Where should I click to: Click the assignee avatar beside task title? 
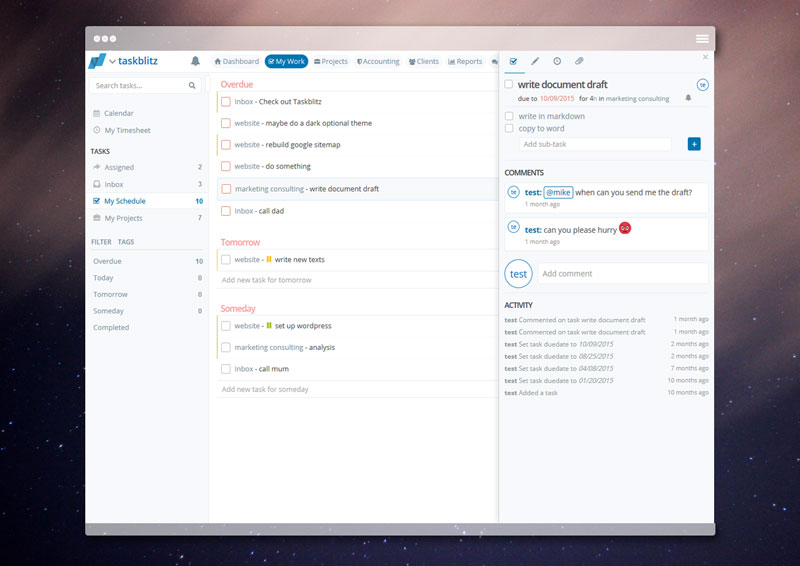[x=703, y=85]
